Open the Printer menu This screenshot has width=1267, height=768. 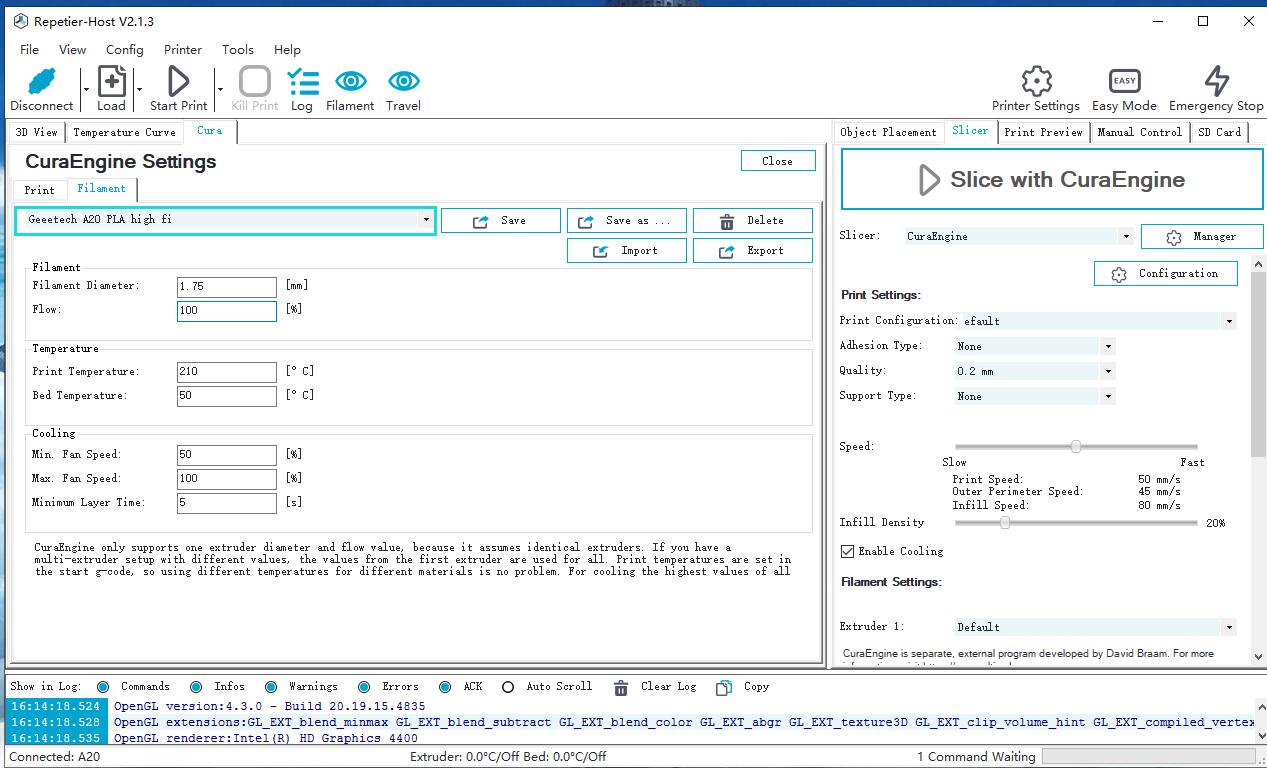[182, 49]
